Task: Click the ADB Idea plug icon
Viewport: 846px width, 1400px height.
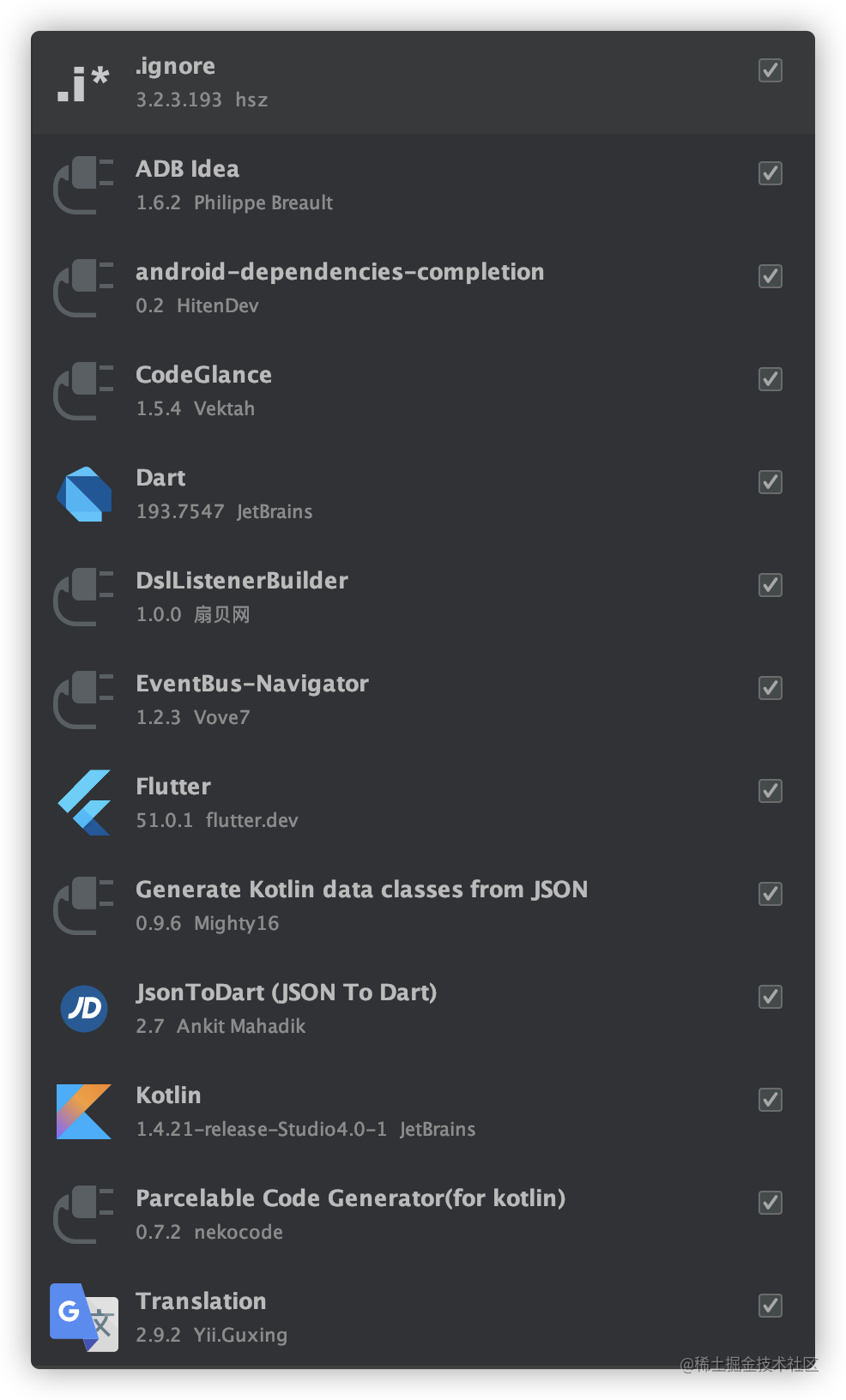Action: 83,185
